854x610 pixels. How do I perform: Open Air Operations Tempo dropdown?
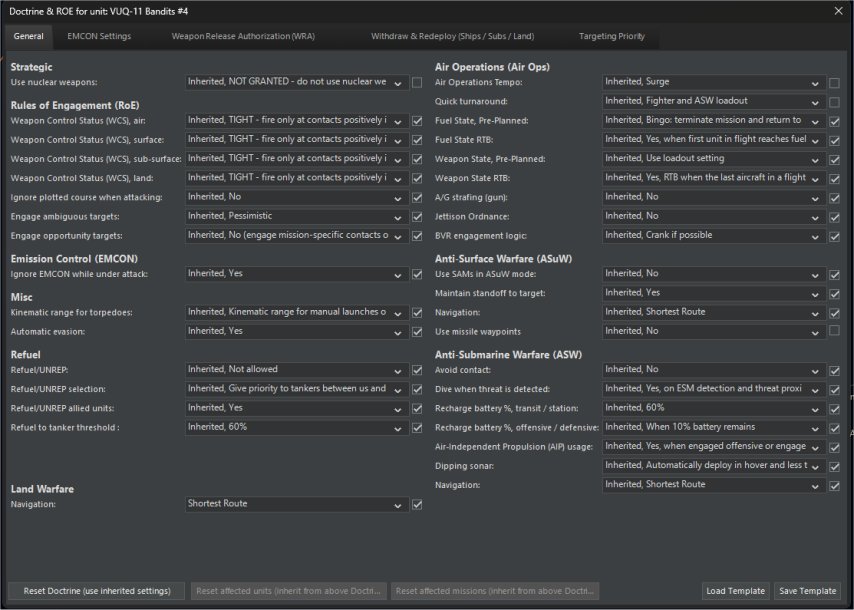(x=714, y=82)
